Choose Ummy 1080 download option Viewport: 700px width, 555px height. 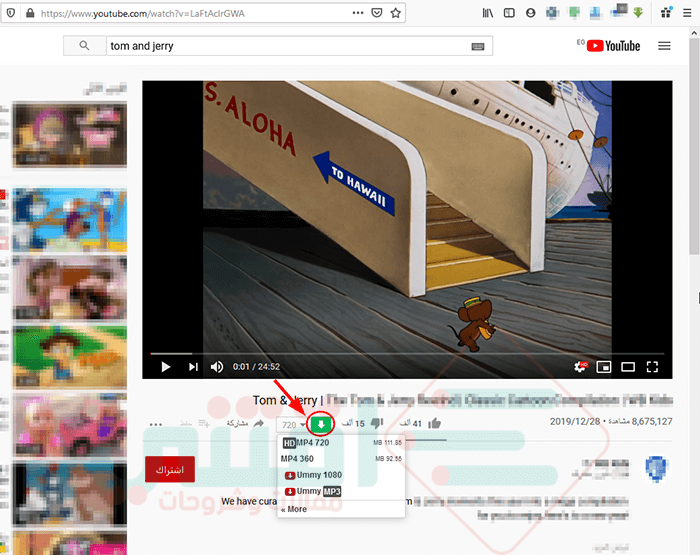341,475
